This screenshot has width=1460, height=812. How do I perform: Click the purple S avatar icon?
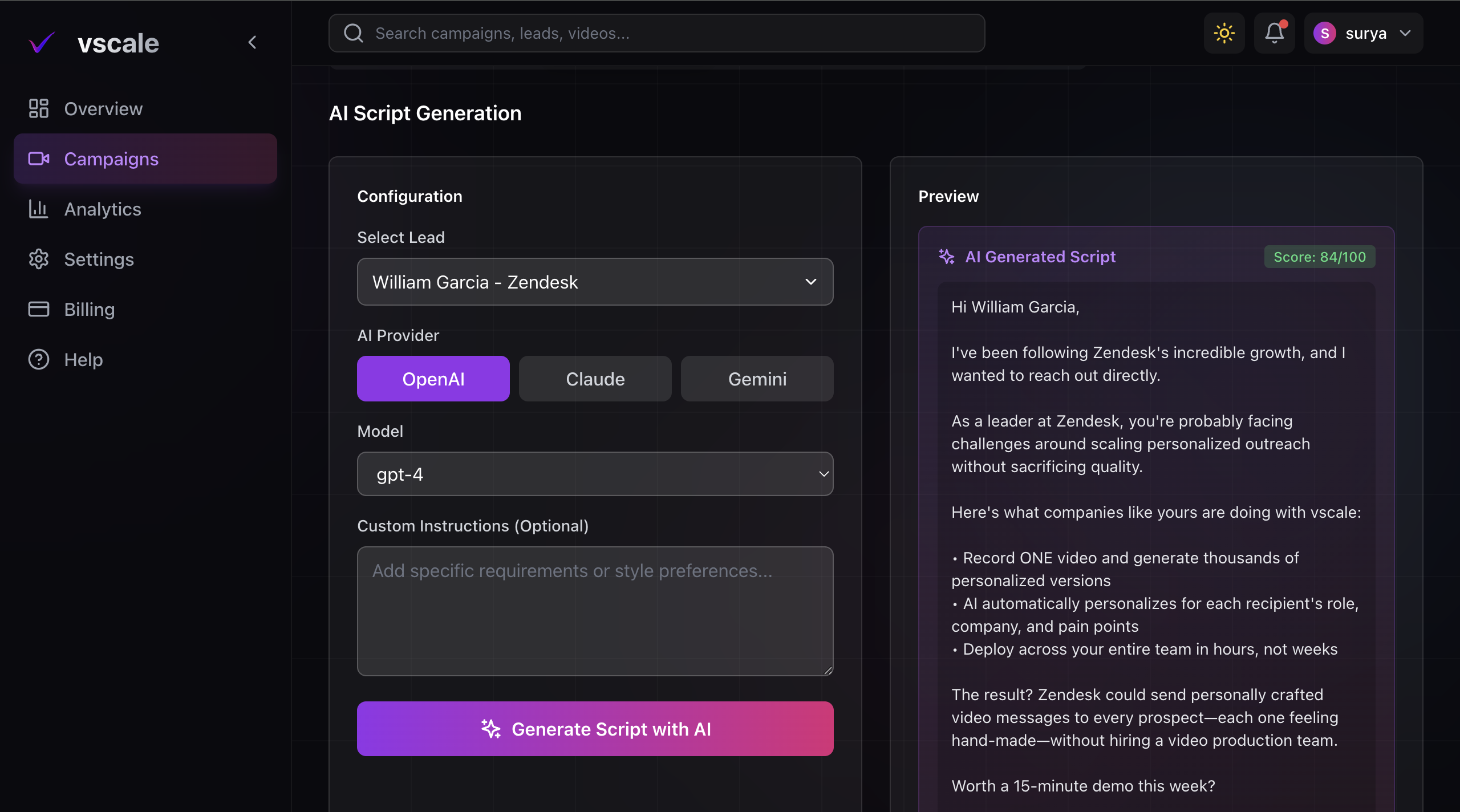click(1324, 33)
